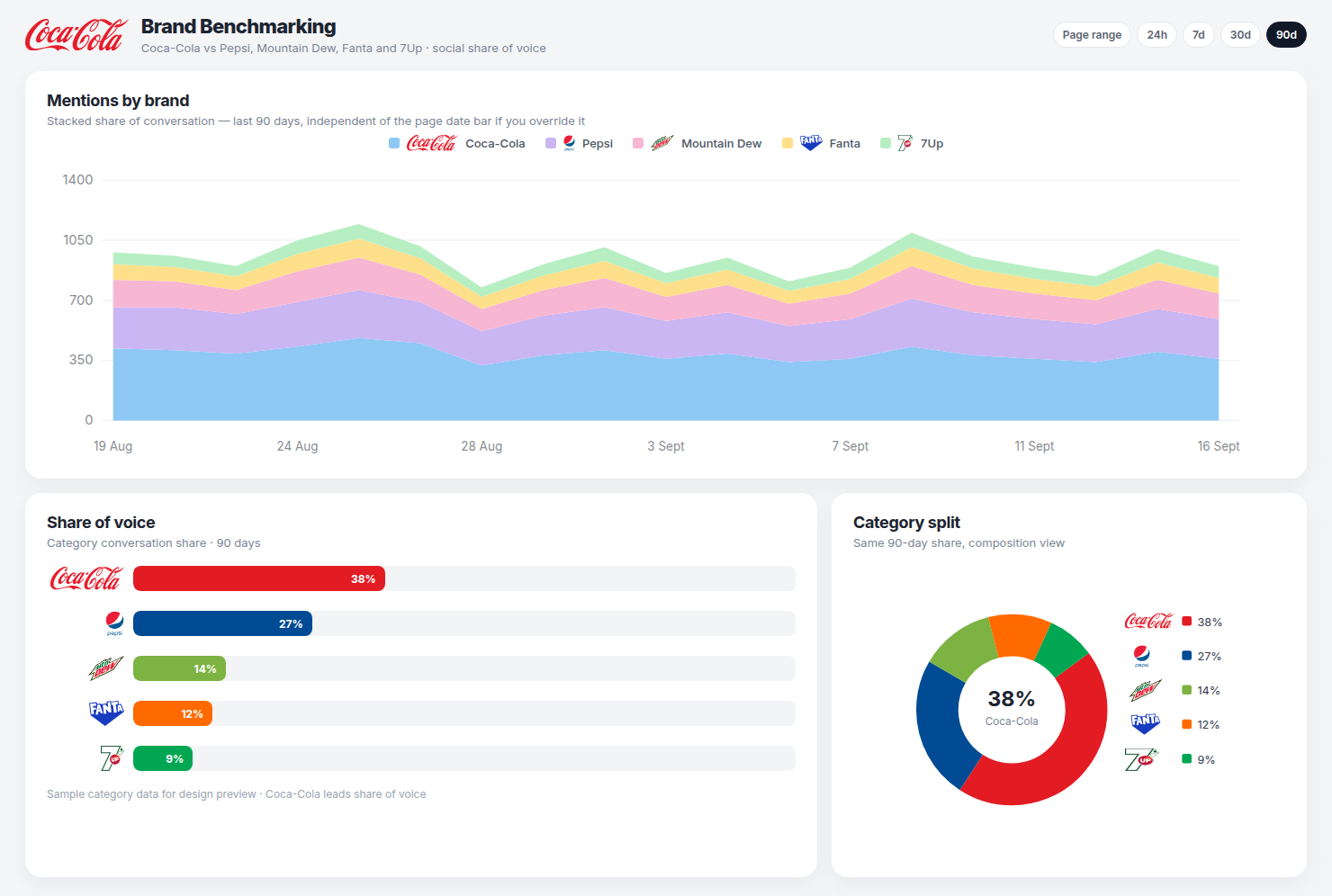
Task: Toggle the yellow Fanta legend swatch
Action: point(787,143)
